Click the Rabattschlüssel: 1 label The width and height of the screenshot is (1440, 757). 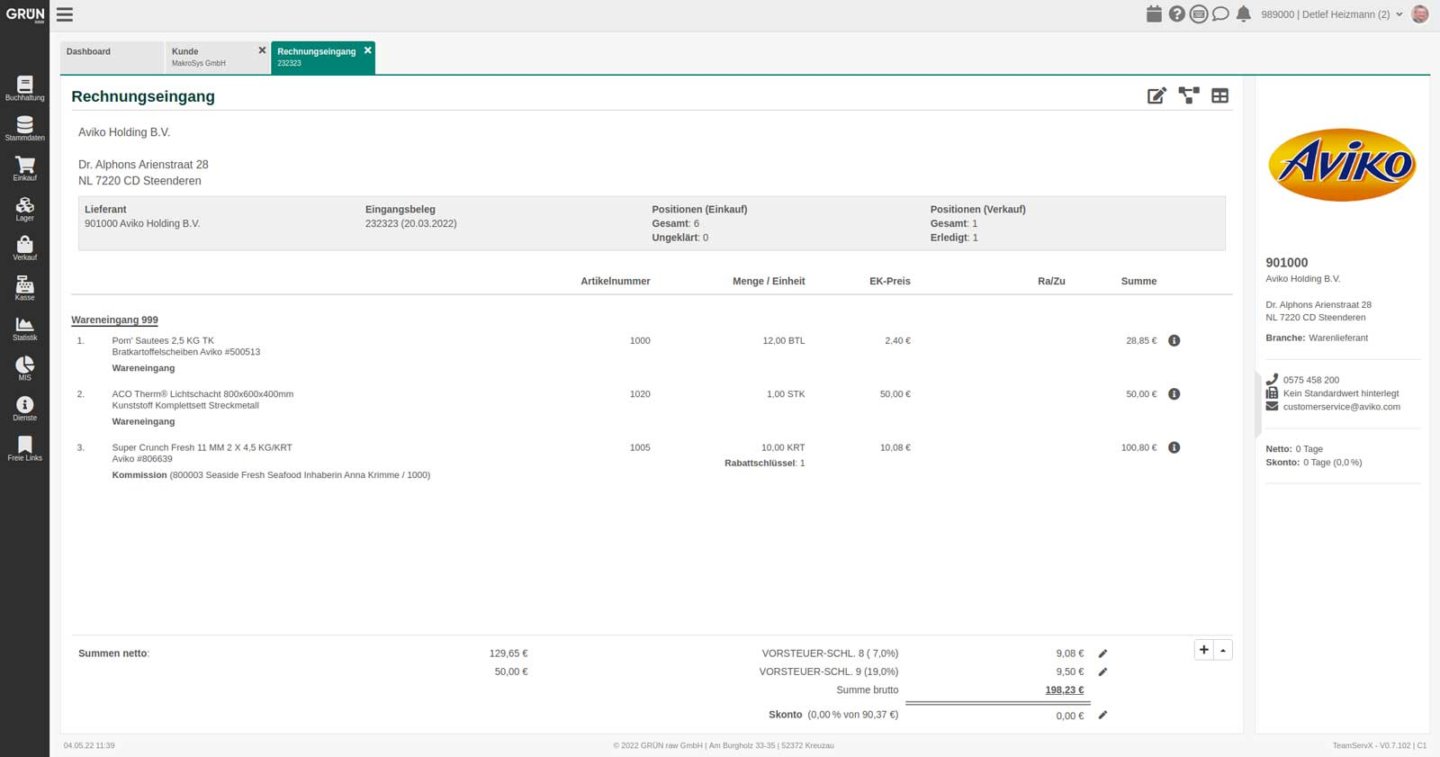765,463
